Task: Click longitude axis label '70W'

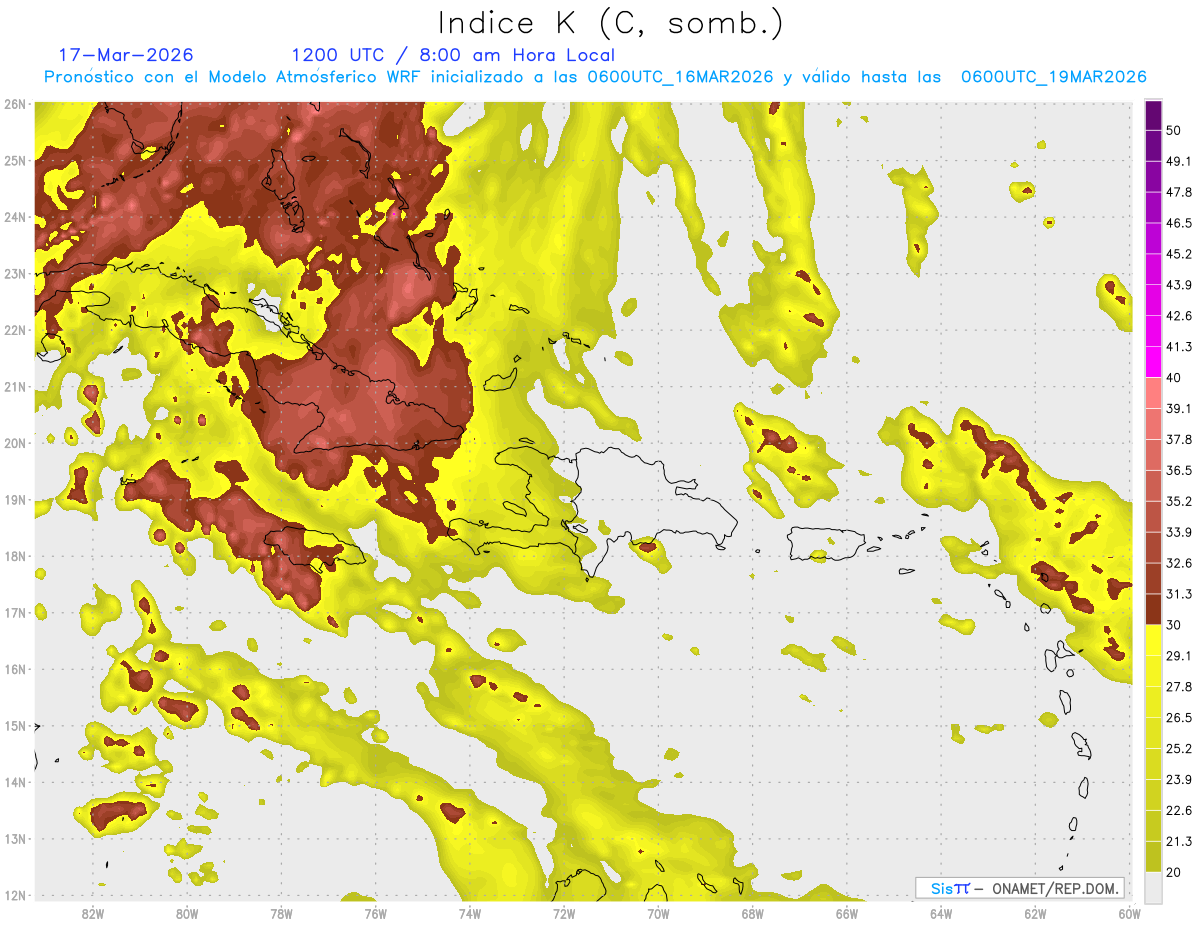Action: 658,914
